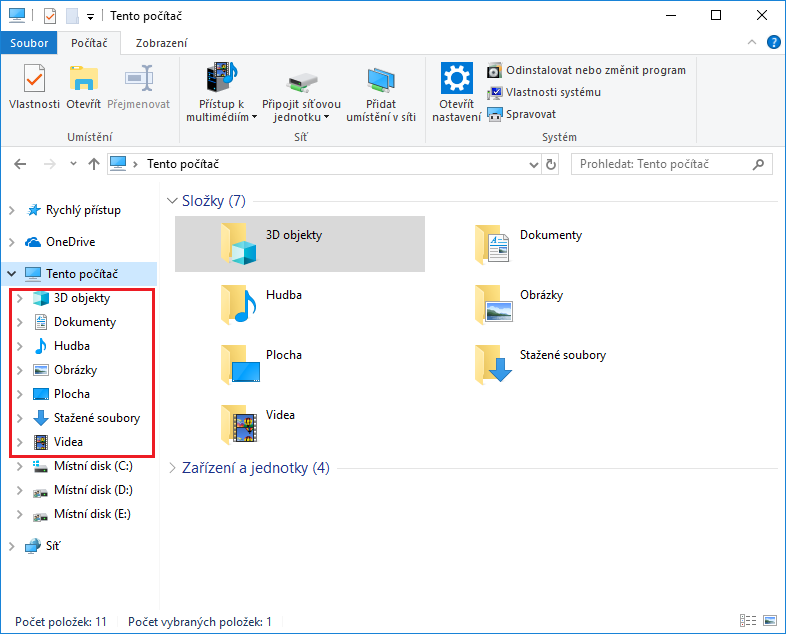This screenshot has height=634, width=786.
Task: Click Odinstalovat nebo změnit program
Action: click(x=586, y=70)
